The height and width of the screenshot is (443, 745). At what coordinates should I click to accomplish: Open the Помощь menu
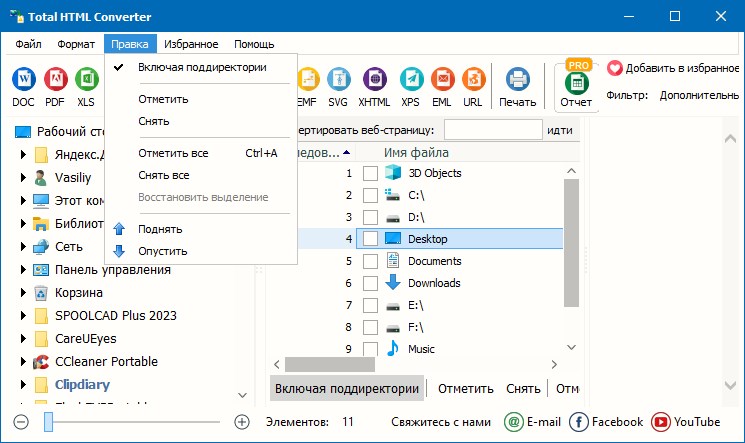click(254, 44)
